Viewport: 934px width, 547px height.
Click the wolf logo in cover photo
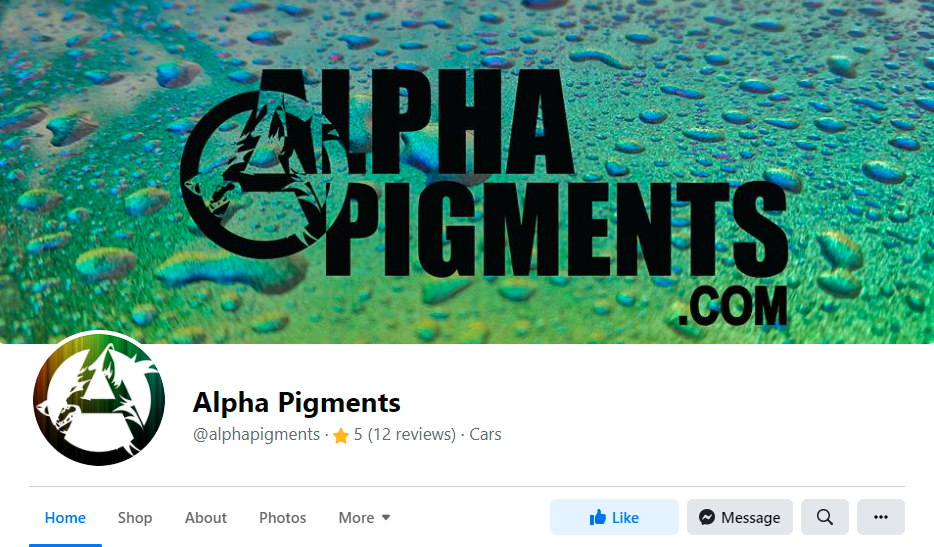click(256, 175)
